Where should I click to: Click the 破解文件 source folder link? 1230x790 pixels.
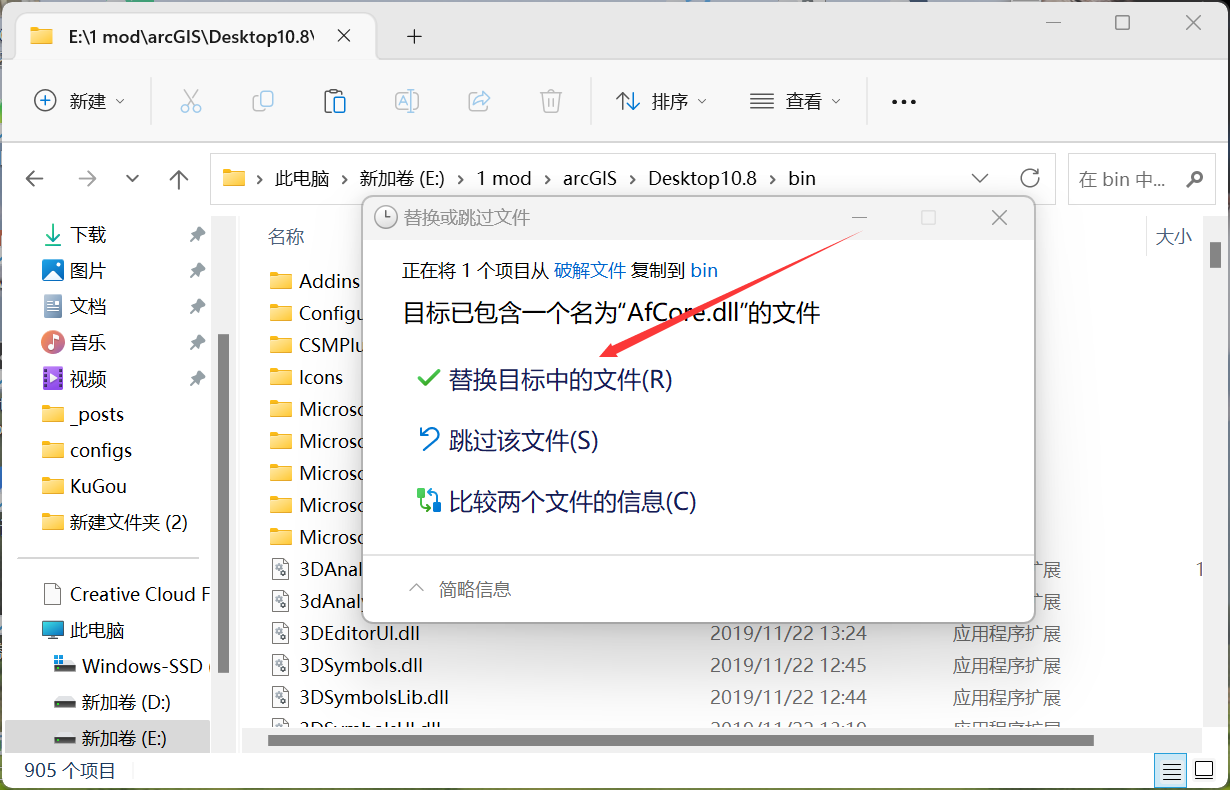point(590,270)
